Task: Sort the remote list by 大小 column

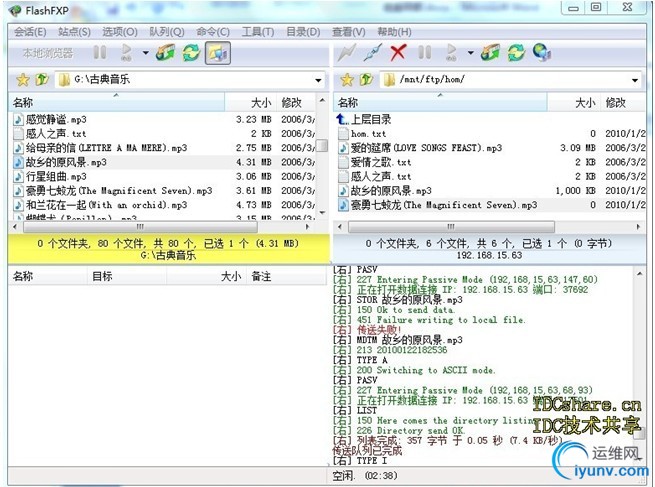Action: pyautogui.click(x=573, y=102)
